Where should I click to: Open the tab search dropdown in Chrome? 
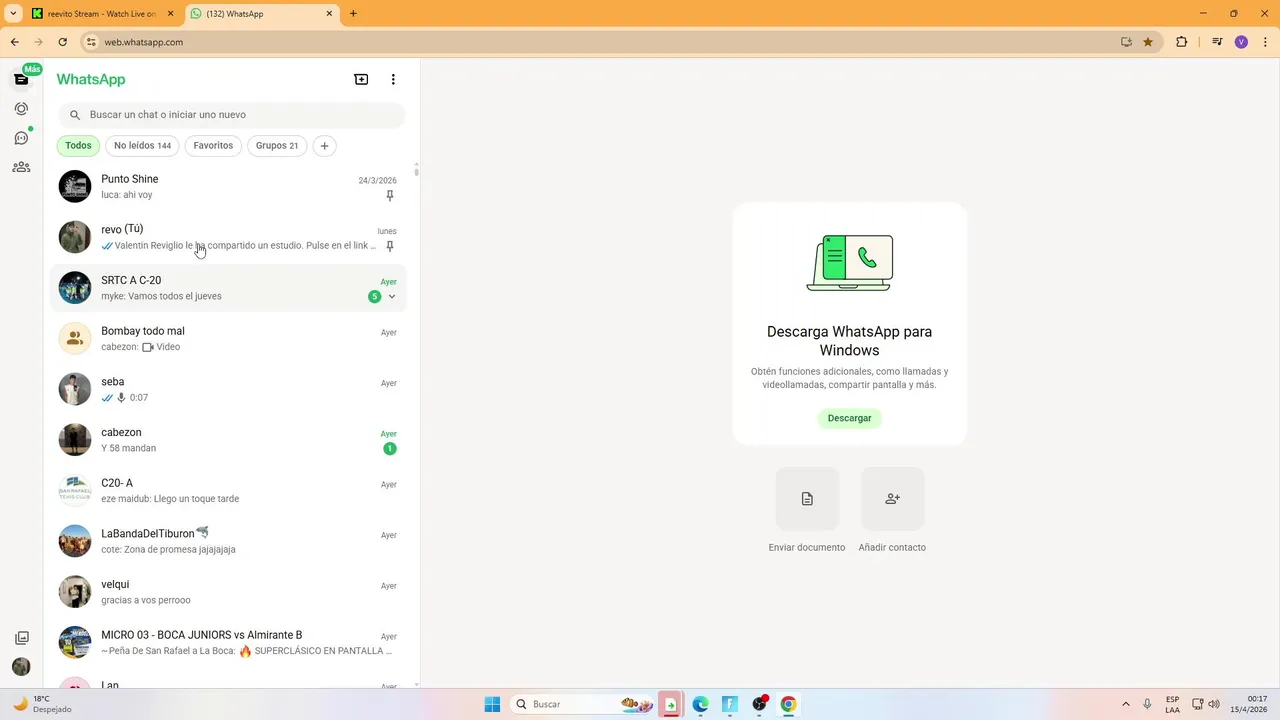click(x=13, y=14)
